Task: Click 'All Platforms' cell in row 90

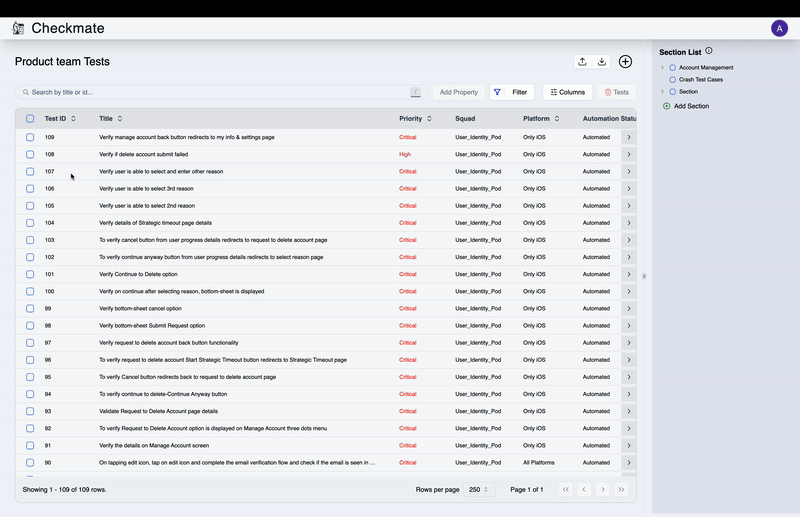Action: [x=538, y=462]
